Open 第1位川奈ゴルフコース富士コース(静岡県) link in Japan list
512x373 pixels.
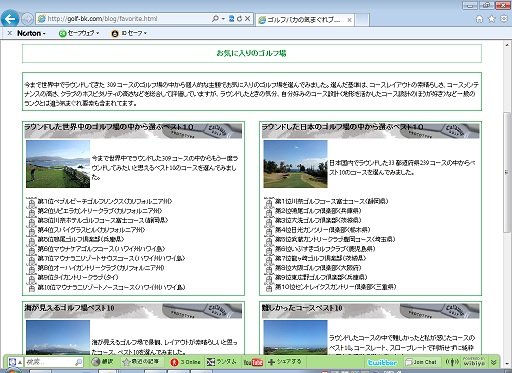click(x=331, y=201)
